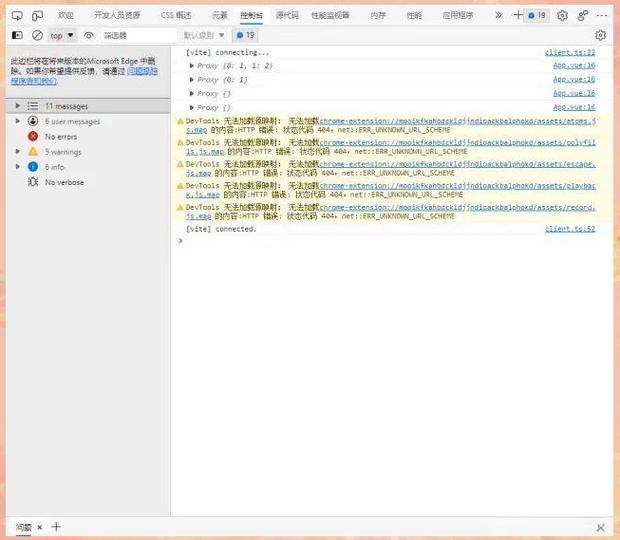The image size is (620, 540).
Task: Switch to 内存 tab
Action: (x=378, y=15)
